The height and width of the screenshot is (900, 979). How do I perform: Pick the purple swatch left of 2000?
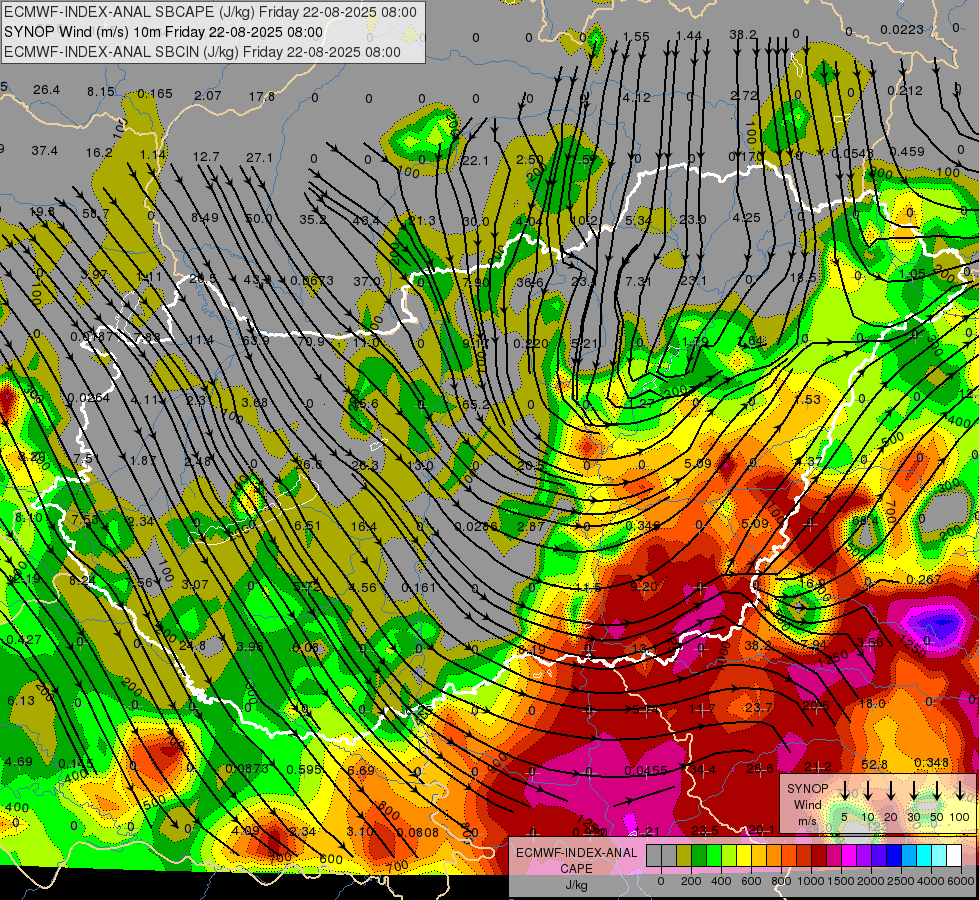[x=863, y=855]
